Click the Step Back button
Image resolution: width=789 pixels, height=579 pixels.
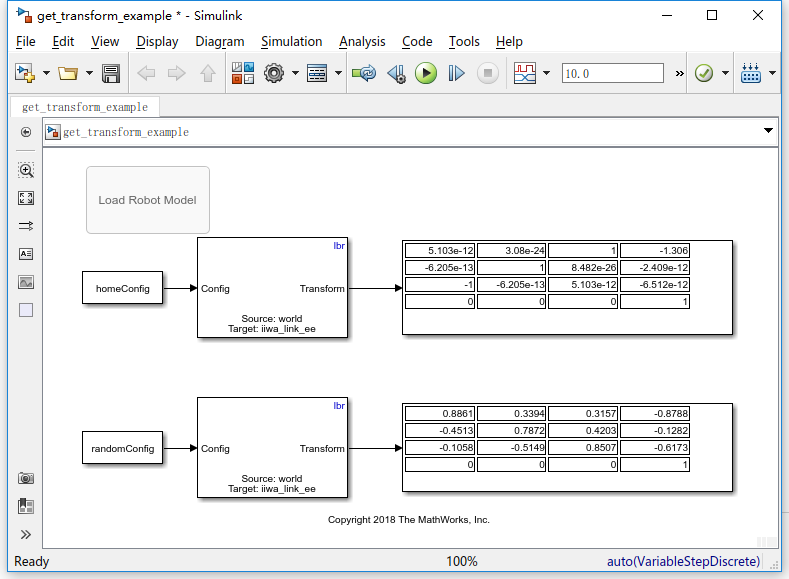(397, 73)
